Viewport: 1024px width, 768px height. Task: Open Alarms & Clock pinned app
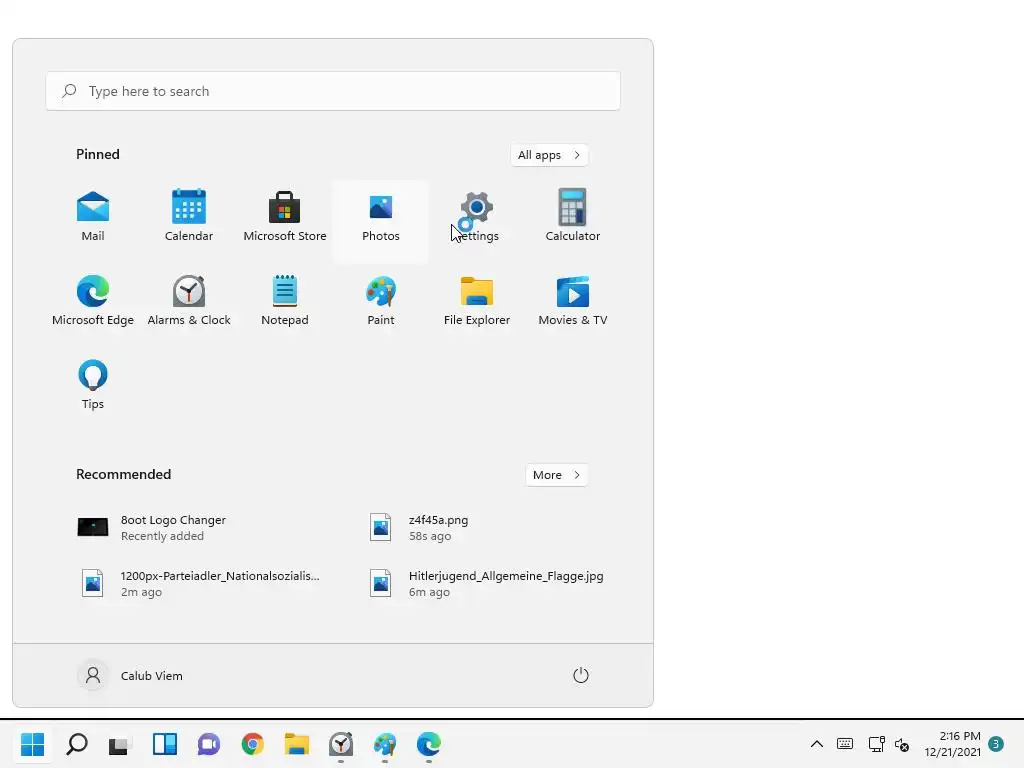pyautogui.click(x=189, y=302)
